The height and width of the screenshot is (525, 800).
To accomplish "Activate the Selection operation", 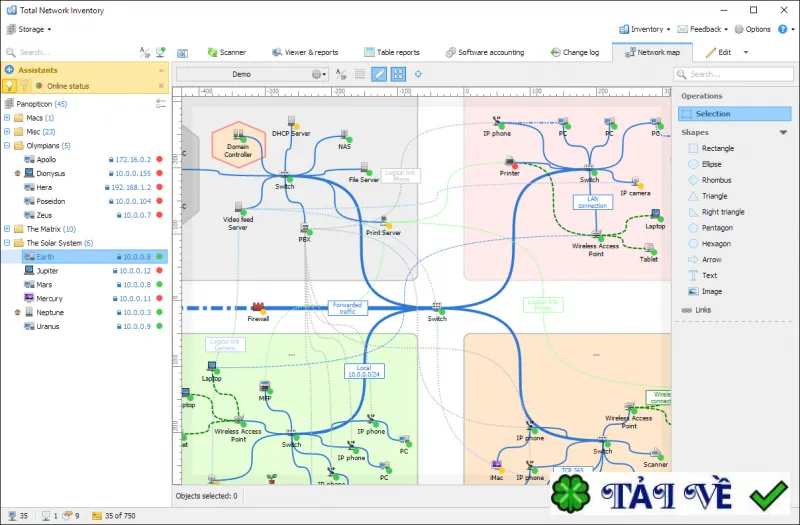I will 735,114.
